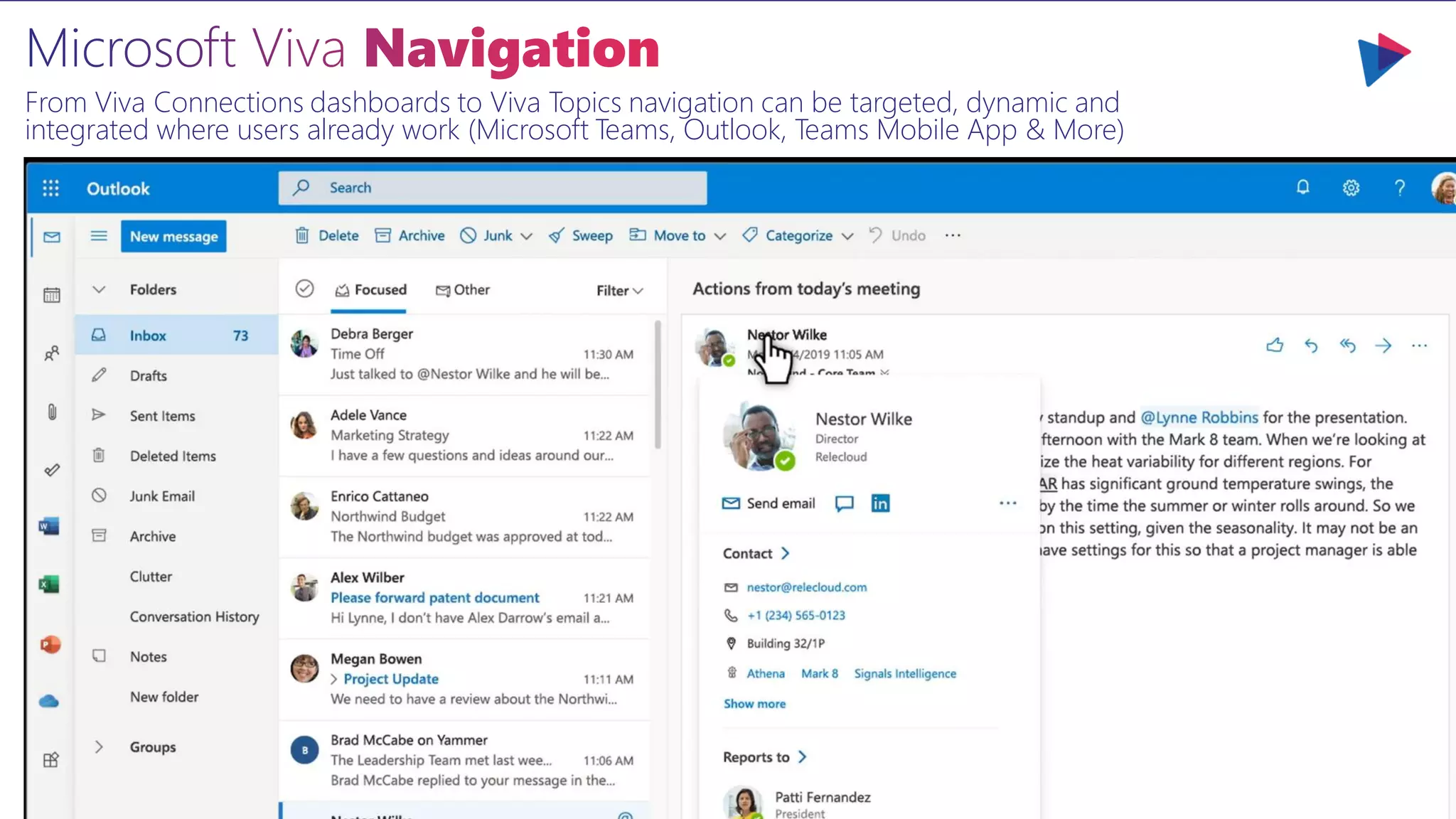Viewport: 1456px width, 819px height.
Task: Click the Forward arrow icon
Action: pos(1383,346)
